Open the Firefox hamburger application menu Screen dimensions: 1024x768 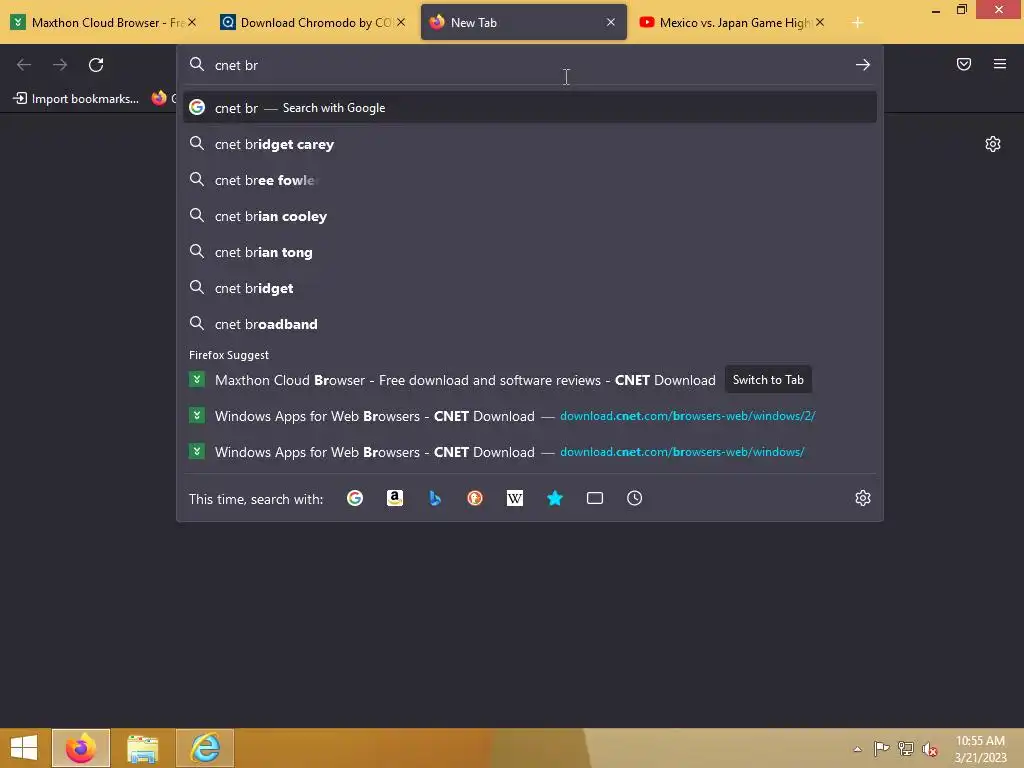pyautogui.click(x=1000, y=64)
